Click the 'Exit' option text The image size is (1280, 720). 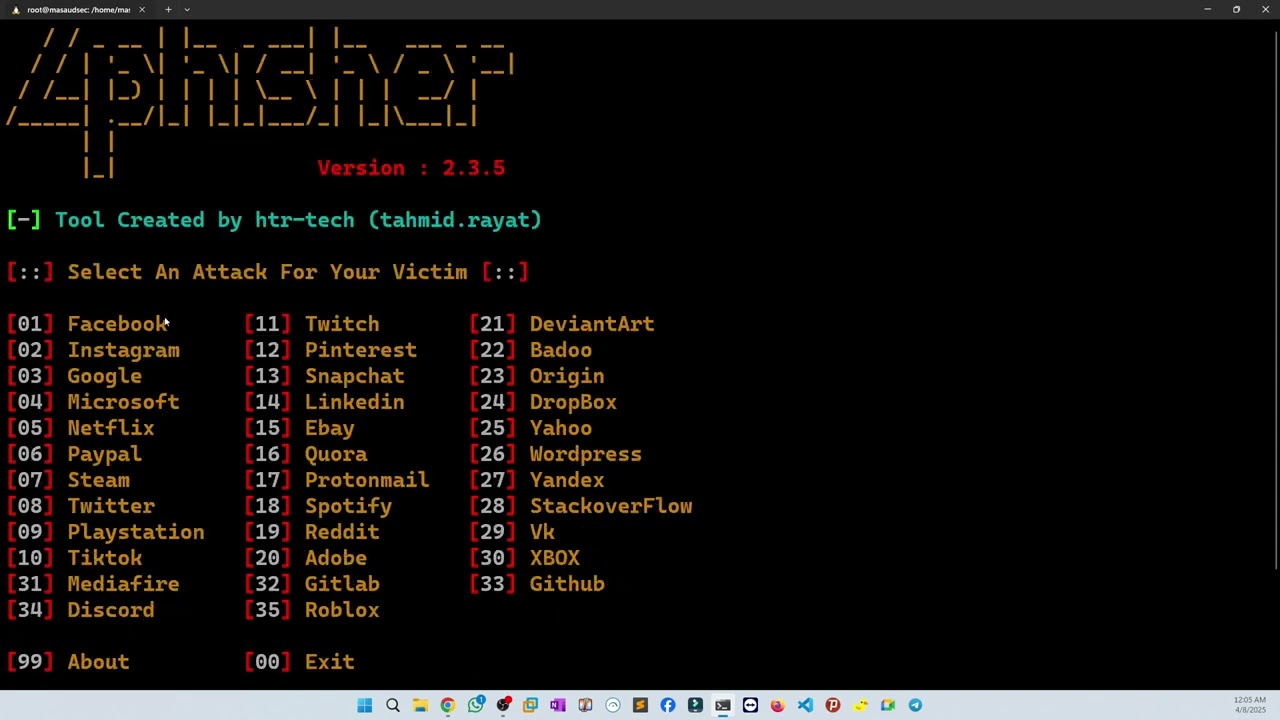click(330, 662)
